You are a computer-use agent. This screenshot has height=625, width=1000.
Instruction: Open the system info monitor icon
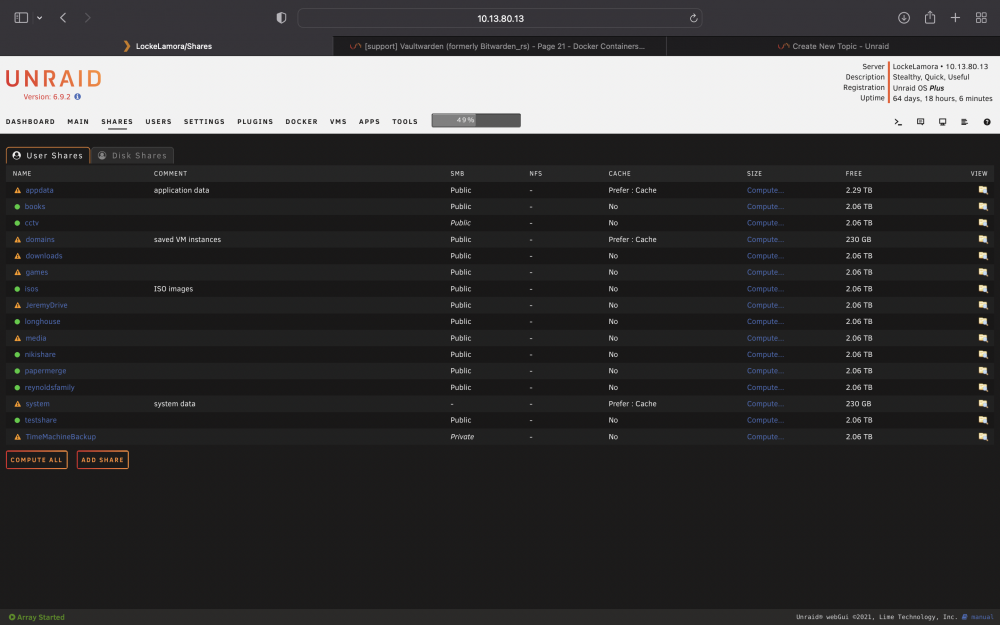point(943,122)
